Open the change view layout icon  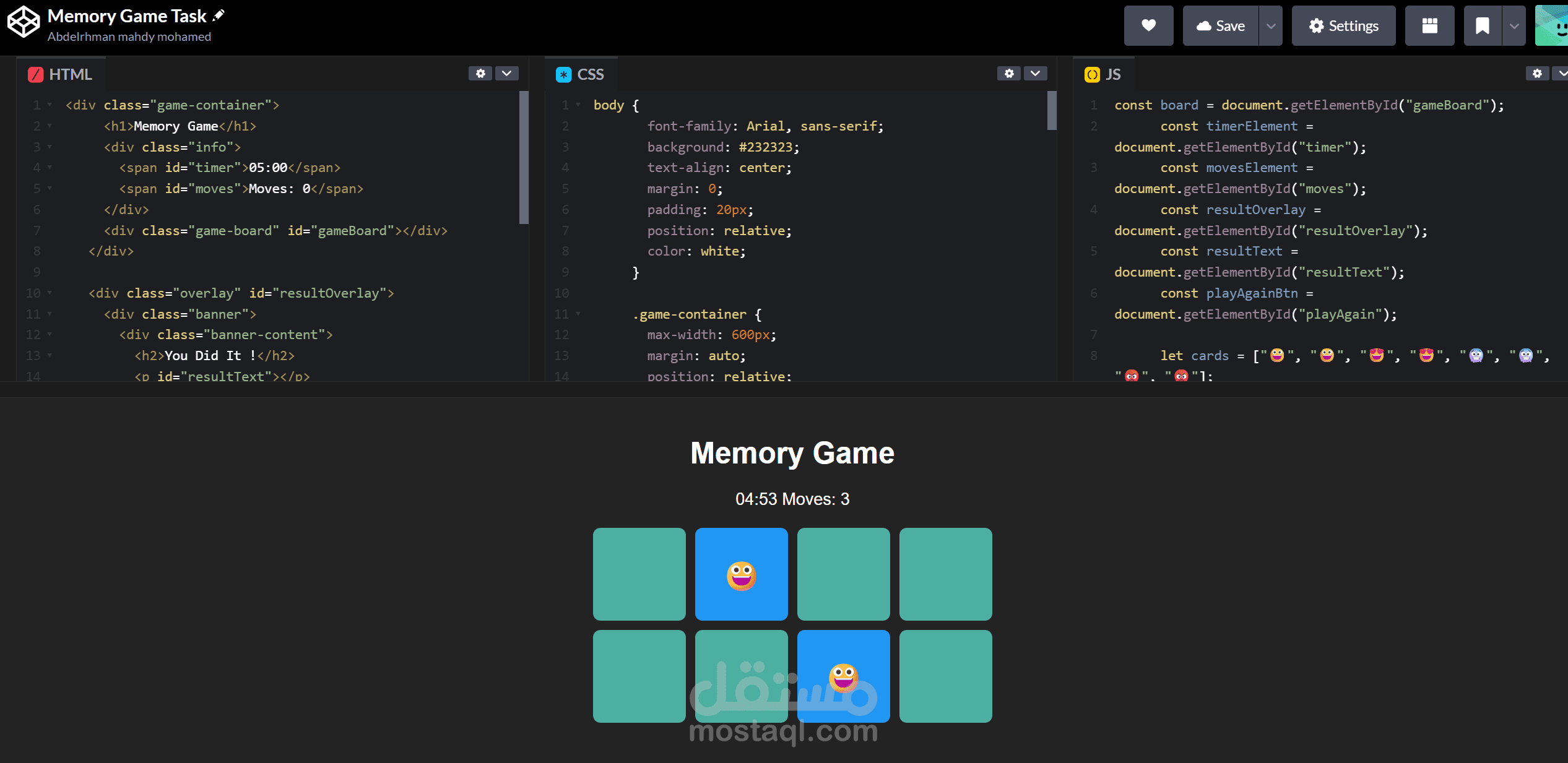click(1429, 26)
